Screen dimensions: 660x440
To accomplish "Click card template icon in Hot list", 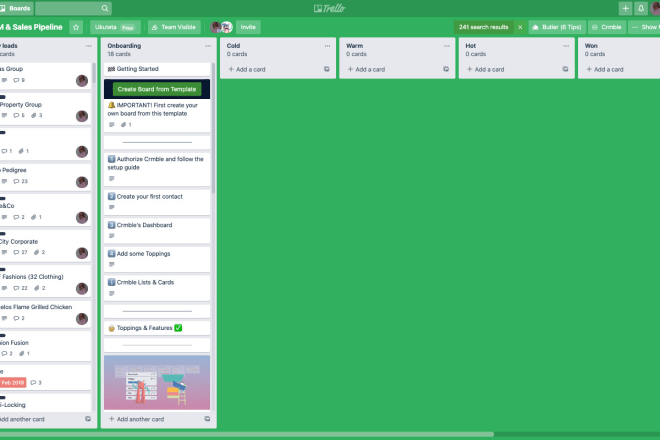I will pos(565,69).
